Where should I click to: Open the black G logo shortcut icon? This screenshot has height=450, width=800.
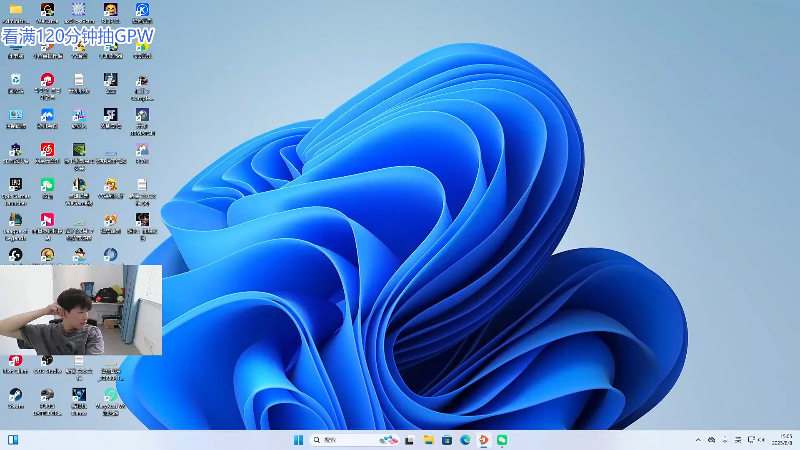tap(15, 254)
